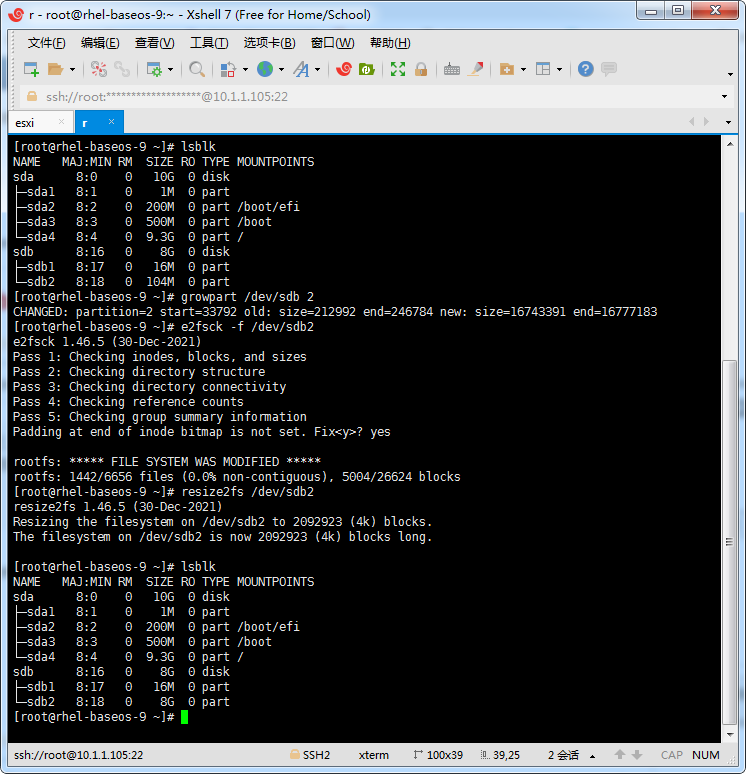Open the 工具(T) menu
This screenshot has width=746, height=774.
(x=209, y=43)
